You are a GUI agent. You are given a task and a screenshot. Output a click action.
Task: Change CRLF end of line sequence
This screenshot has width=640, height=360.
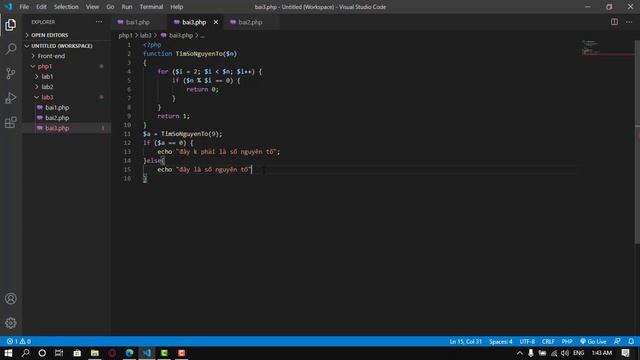tap(548, 341)
